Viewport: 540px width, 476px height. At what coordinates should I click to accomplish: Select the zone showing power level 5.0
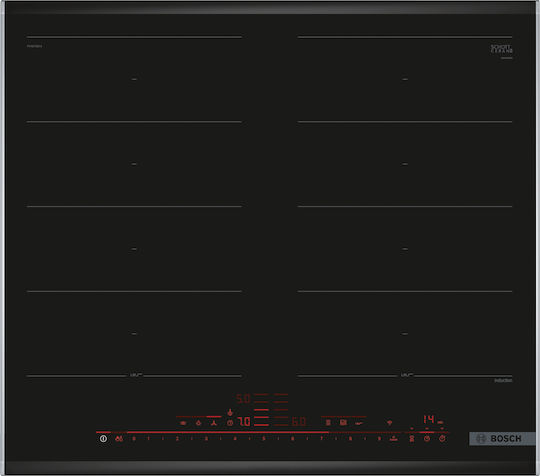pyautogui.click(x=243, y=399)
